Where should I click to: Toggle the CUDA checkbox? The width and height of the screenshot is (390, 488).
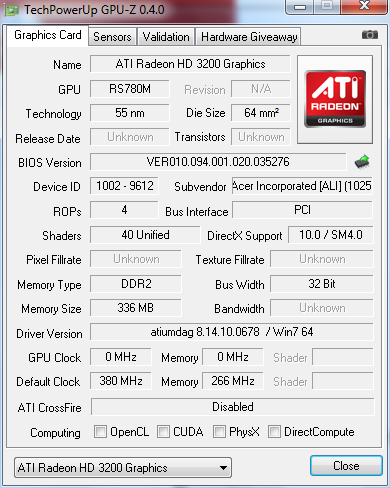point(163,431)
